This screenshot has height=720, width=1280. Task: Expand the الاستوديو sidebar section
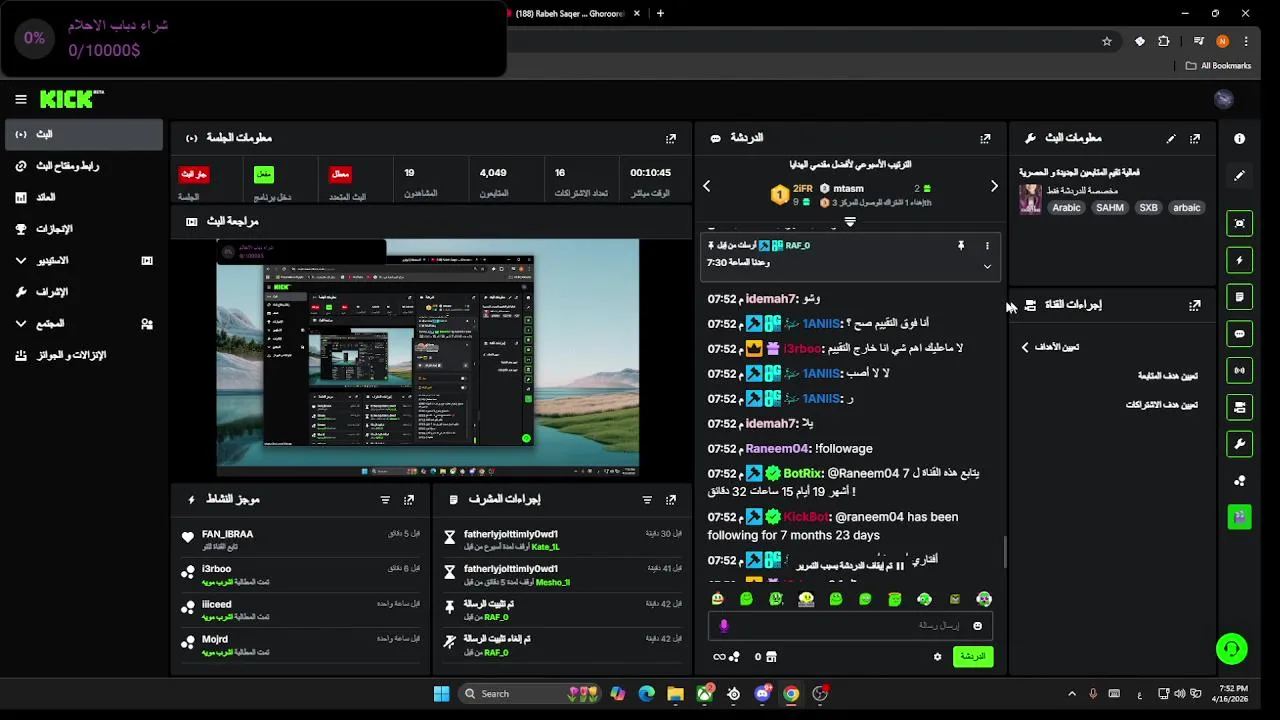tap(83, 261)
